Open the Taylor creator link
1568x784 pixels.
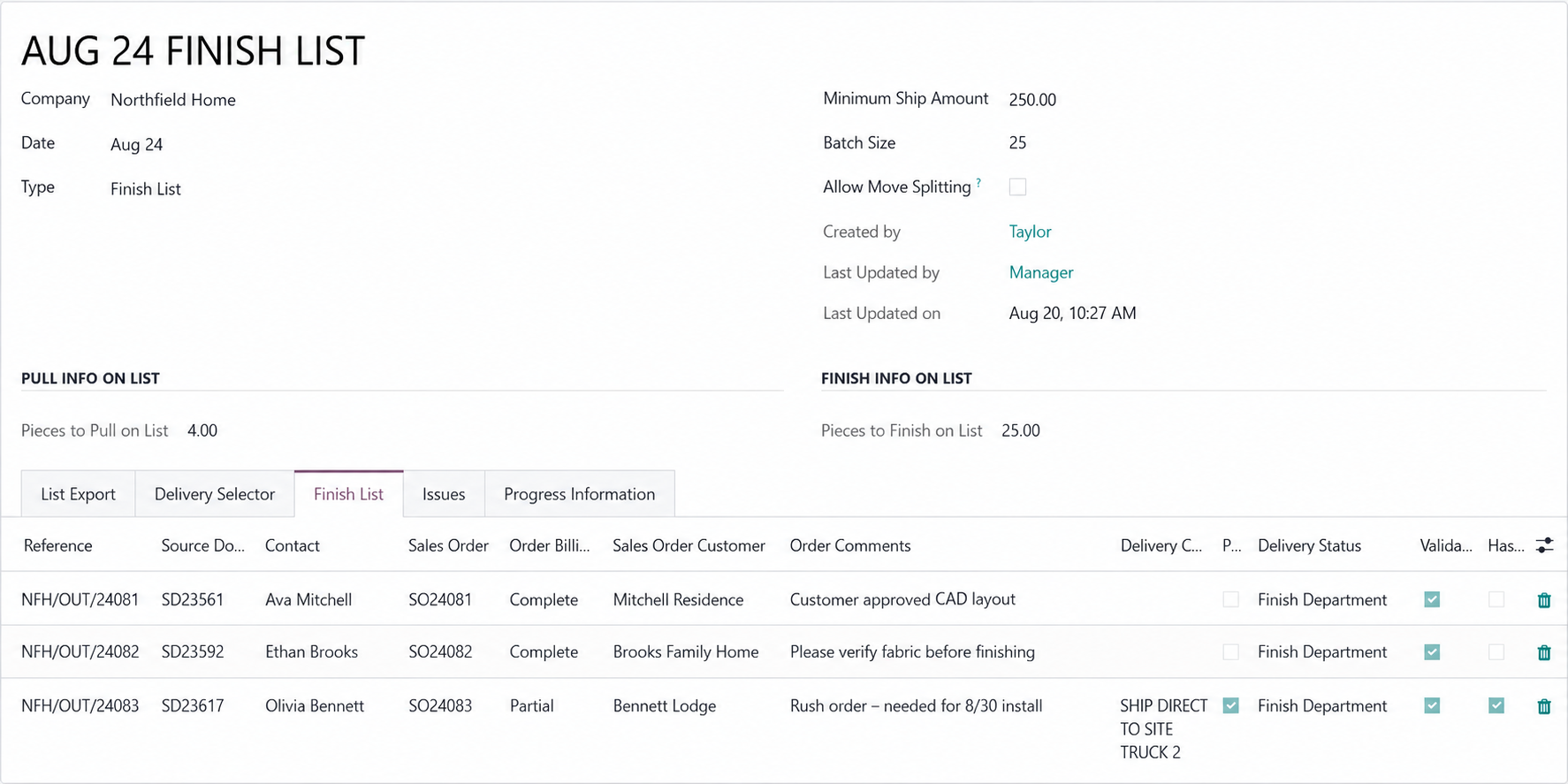(x=1030, y=232)
